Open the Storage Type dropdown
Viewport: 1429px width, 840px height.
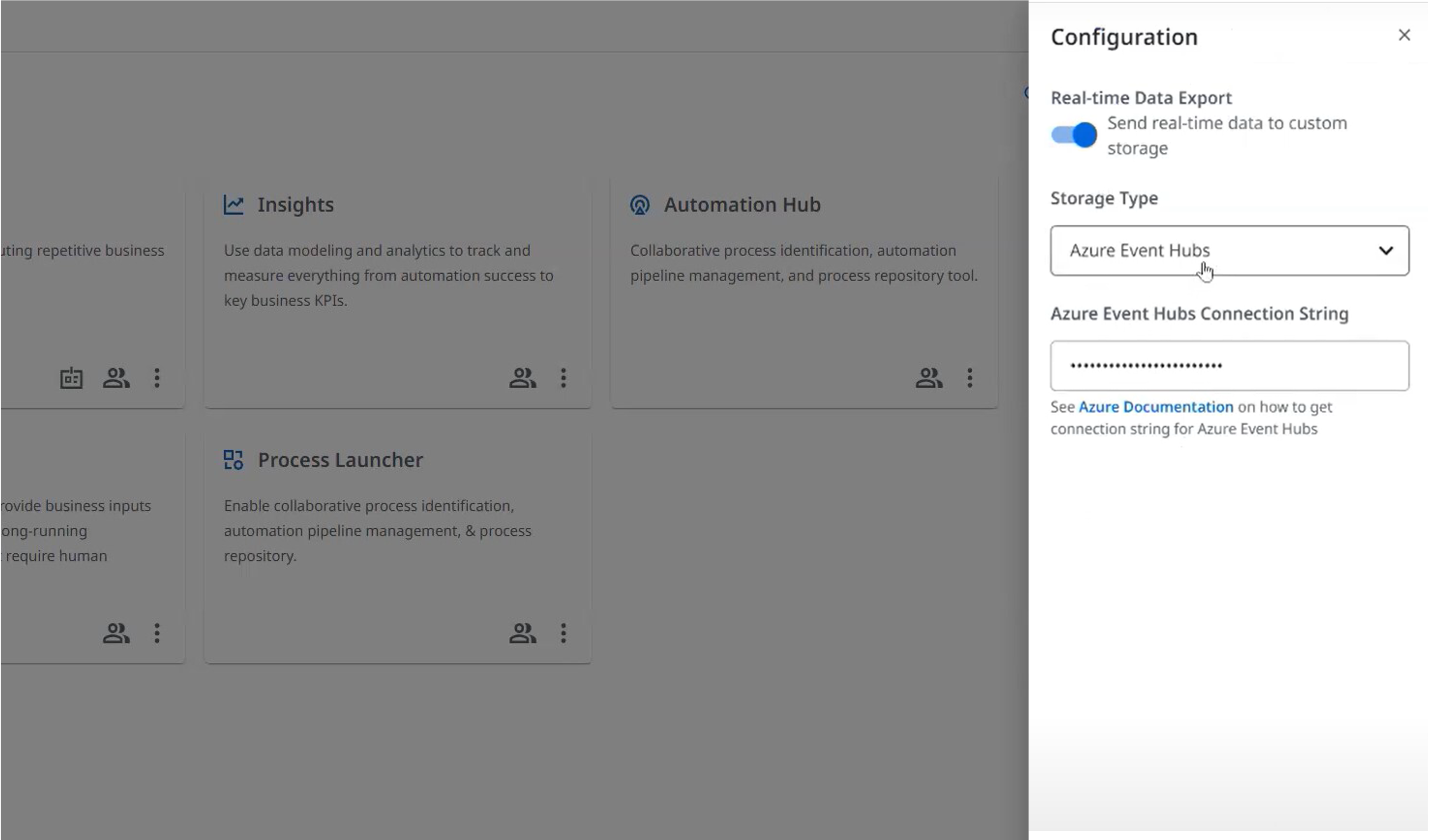1229,251
